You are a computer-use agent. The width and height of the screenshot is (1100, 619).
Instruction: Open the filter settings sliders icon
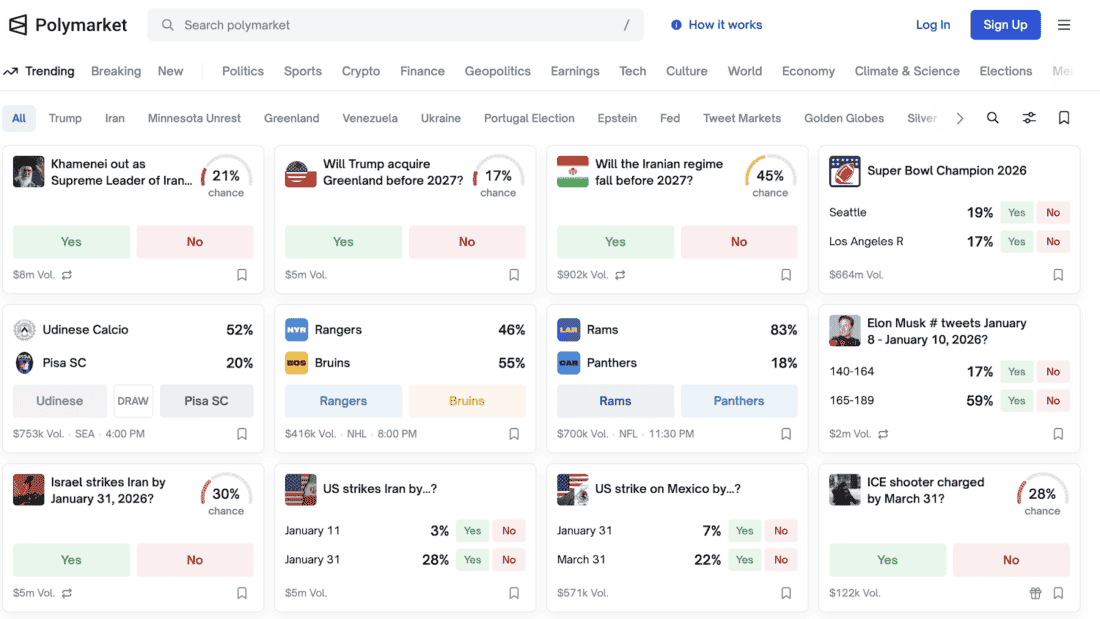click(x=1029, y=118)
